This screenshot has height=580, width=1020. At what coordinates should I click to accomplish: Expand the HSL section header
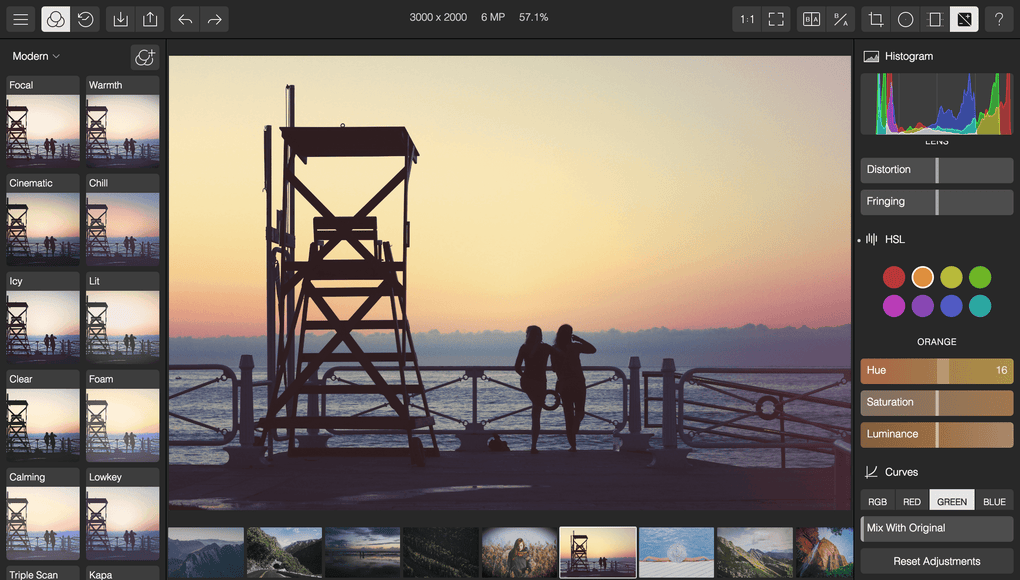[894, 239]
